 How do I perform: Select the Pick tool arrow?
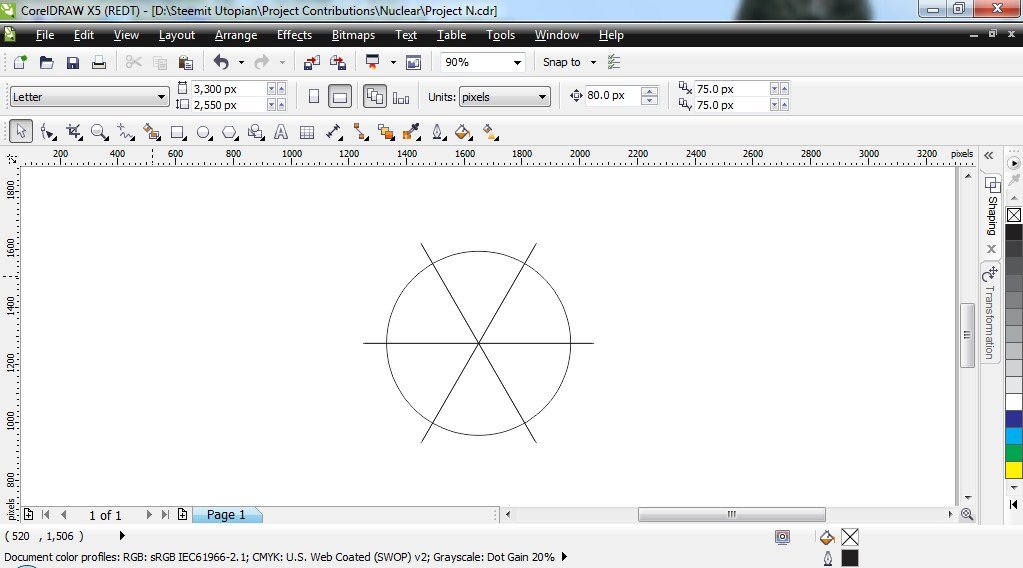coord(21,132)
